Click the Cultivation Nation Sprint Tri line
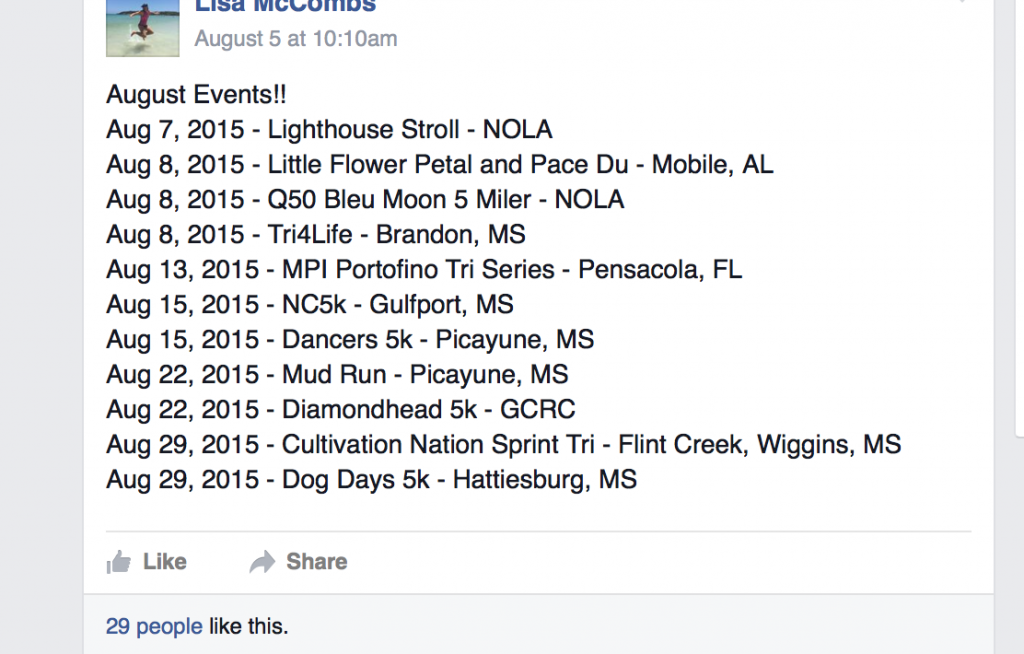Viewport: 1024px width, 654px height. click(504, 445)
